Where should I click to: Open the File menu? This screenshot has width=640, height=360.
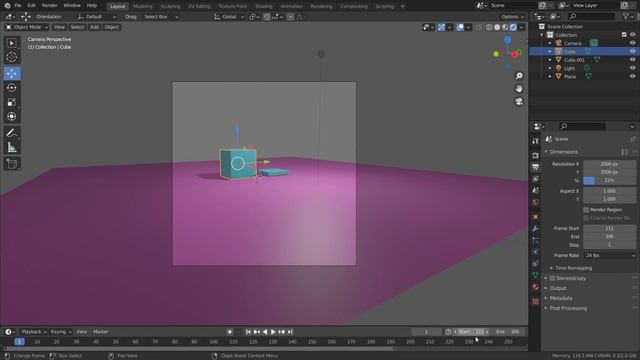(x=18, y=6)
